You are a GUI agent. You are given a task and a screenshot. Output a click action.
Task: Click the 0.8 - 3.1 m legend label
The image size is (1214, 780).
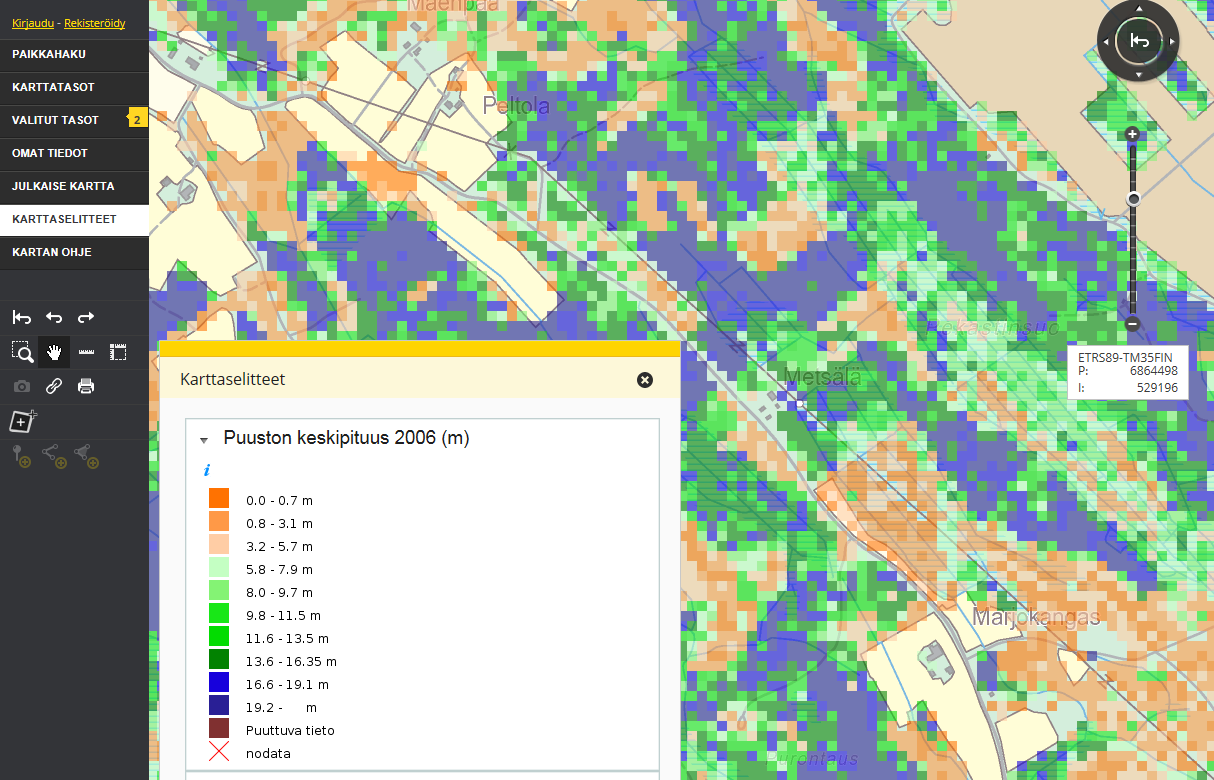(279, 523)
